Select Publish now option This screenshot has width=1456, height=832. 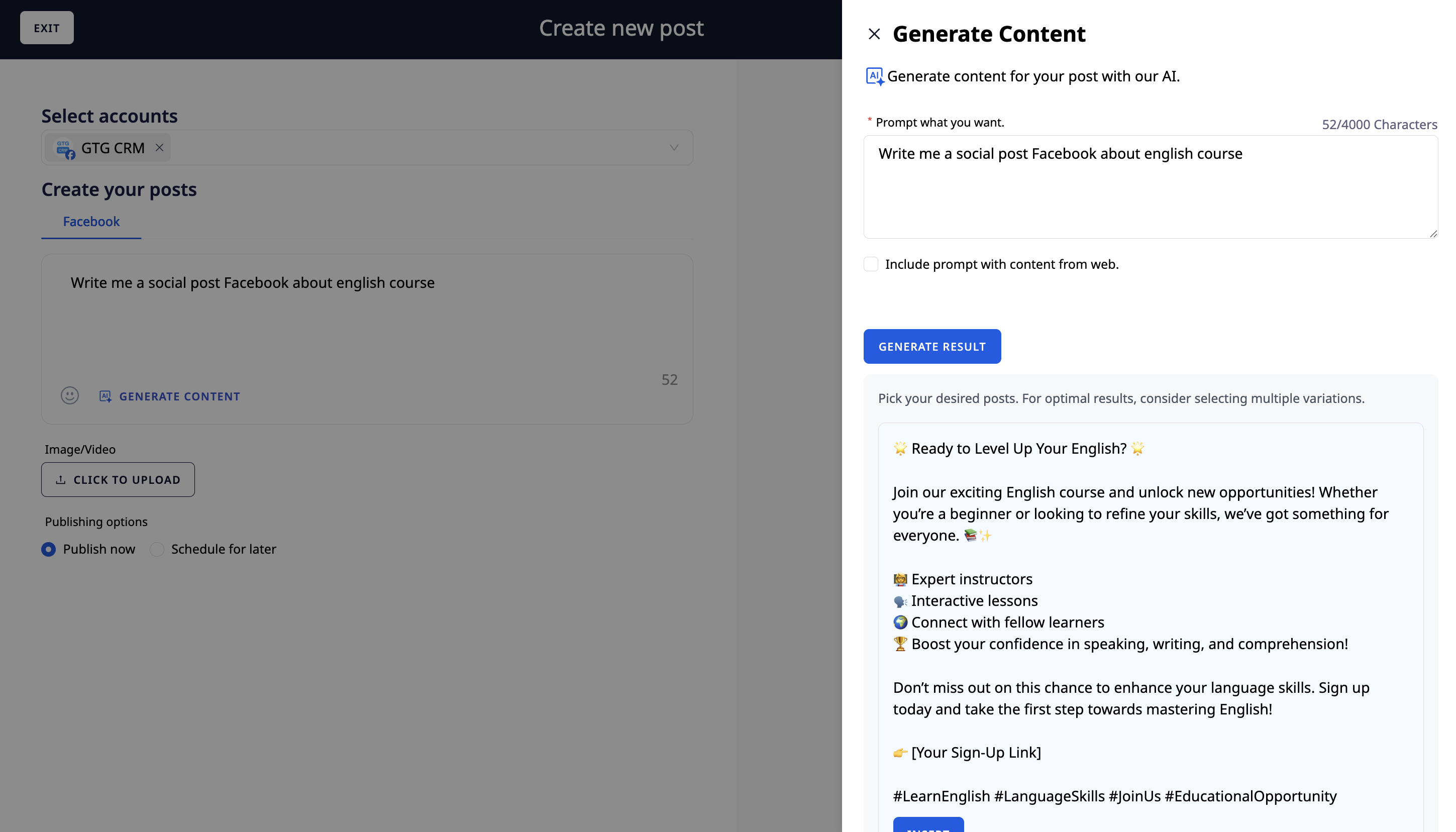click(49, 549)
